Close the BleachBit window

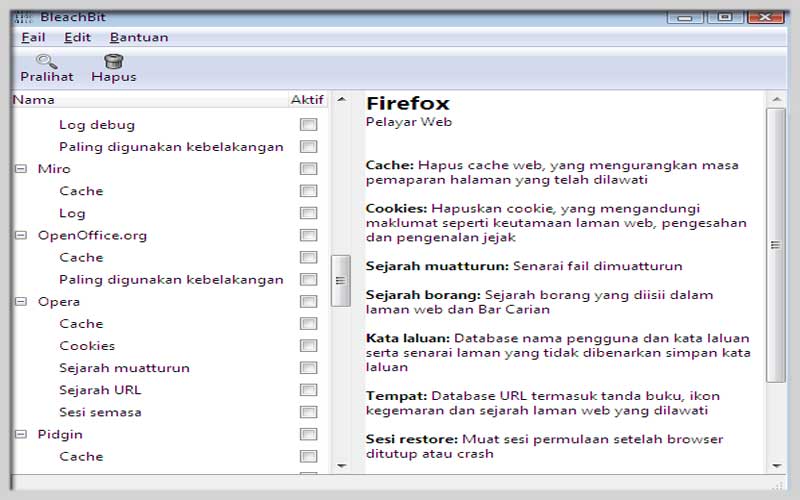(765, 18)
